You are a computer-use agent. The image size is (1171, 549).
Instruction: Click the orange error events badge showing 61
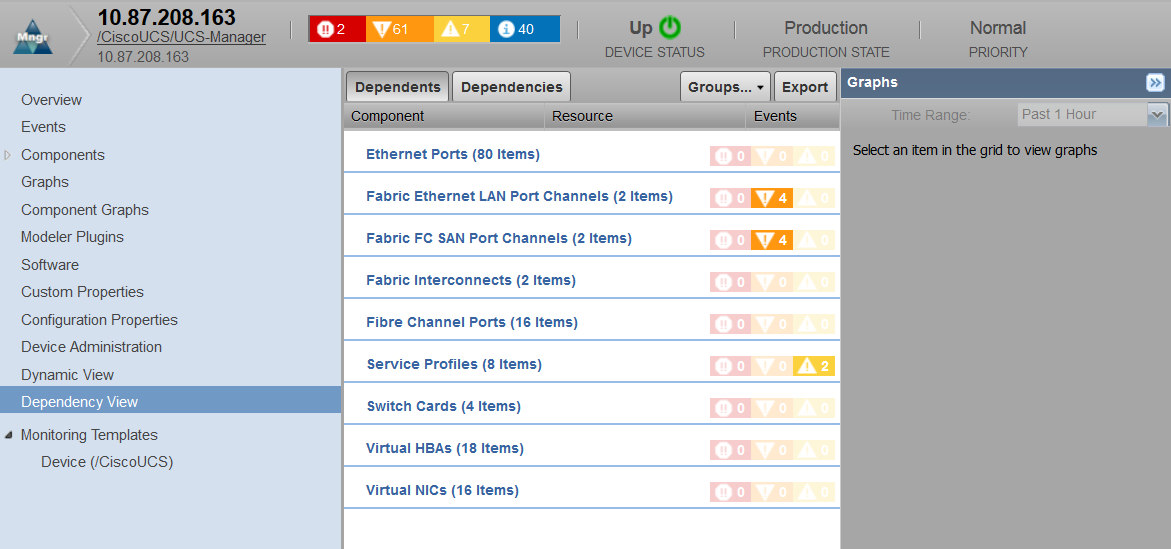pyautogui.click(x=391, y=29)
